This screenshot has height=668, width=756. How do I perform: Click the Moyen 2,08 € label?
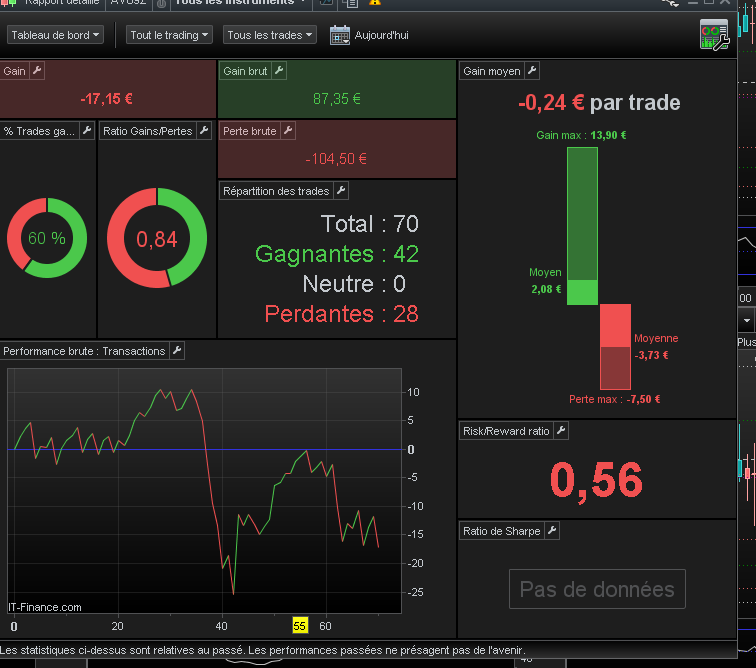(546, 281)
